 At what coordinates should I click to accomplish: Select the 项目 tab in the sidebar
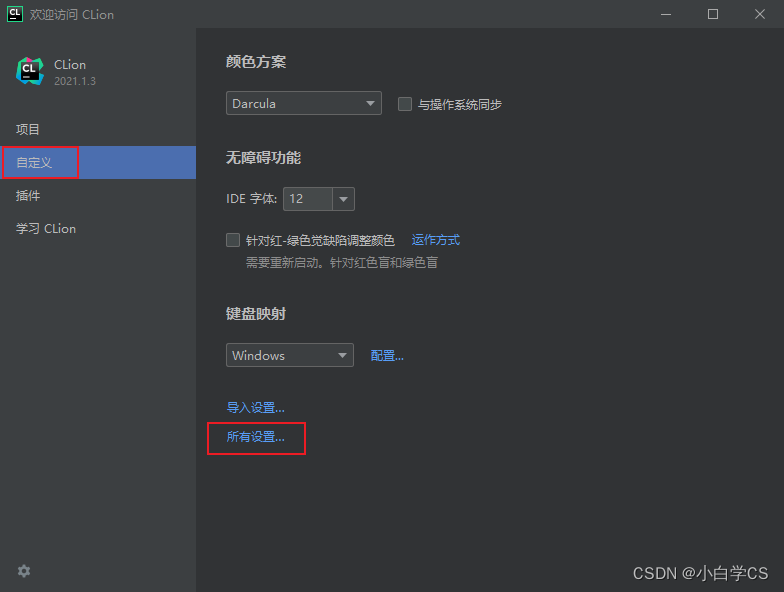point(98,130)
